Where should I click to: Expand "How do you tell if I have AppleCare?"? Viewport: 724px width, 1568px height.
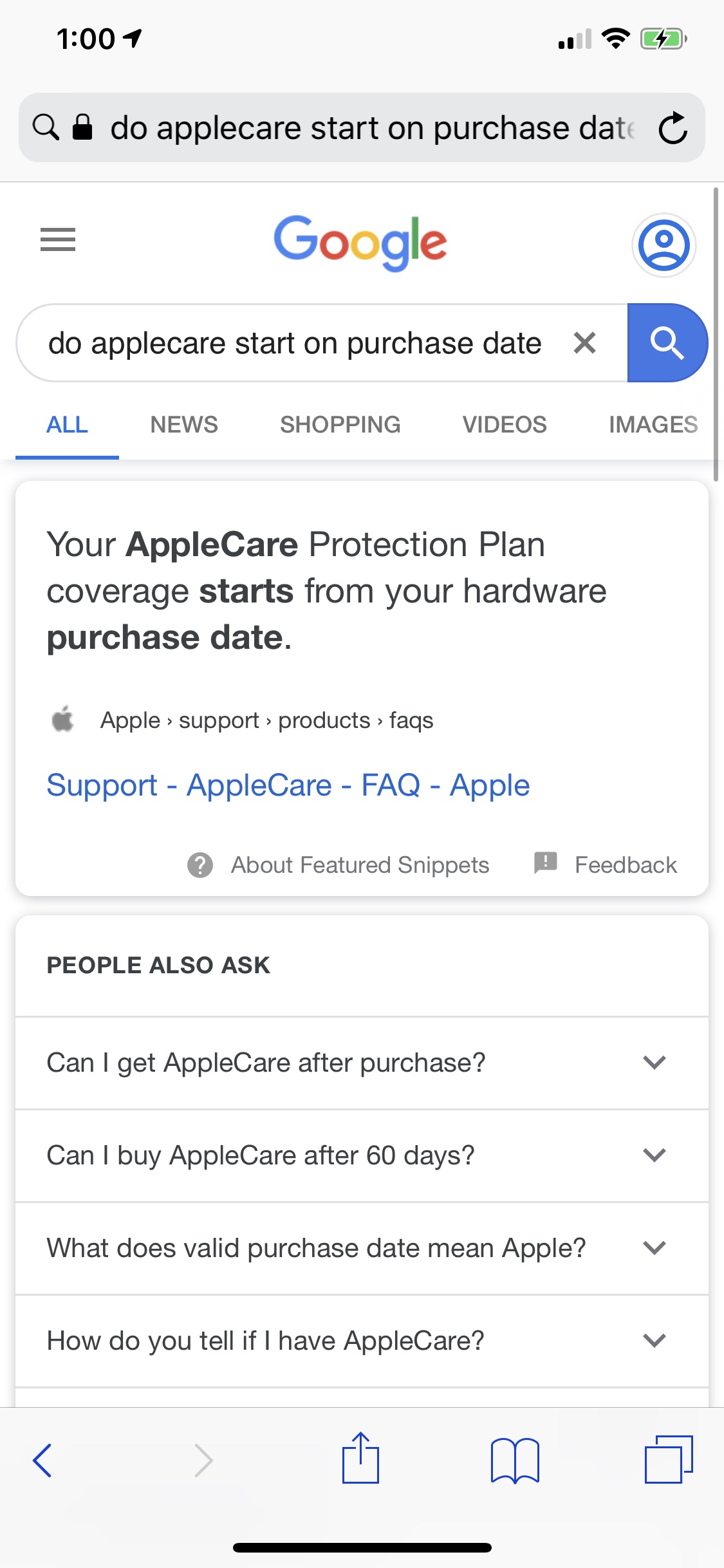654,1341
